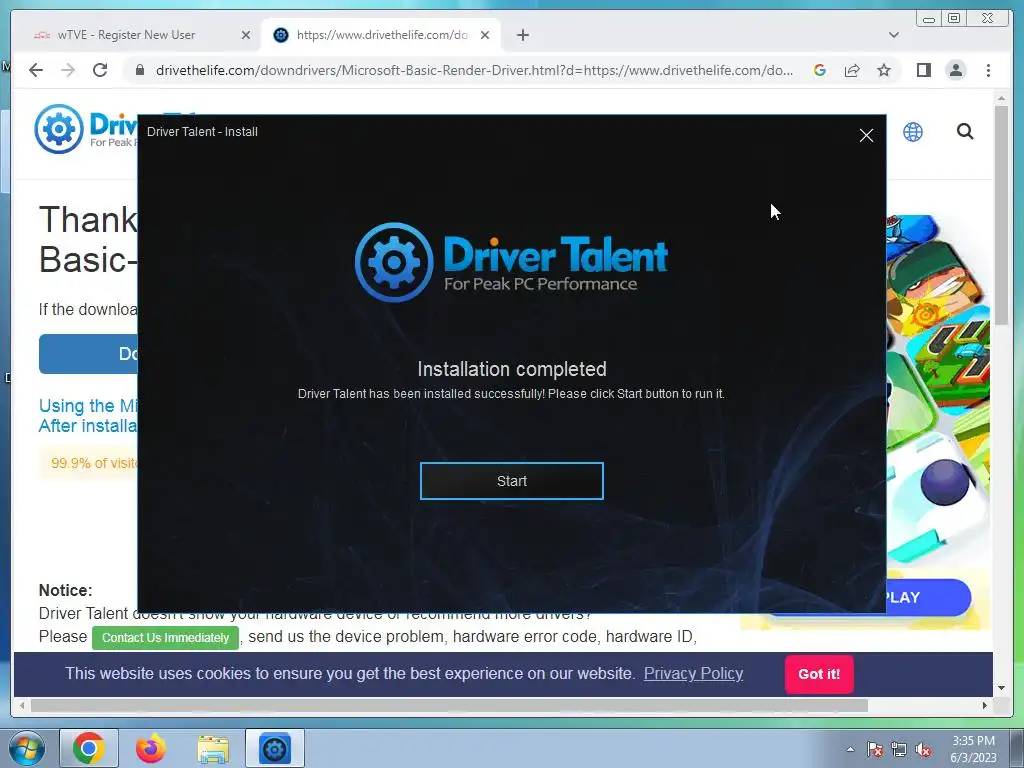The image size is (1024, 768).
Task: Click the 'Notice:' heading text
Action: (x=65, y=590)
